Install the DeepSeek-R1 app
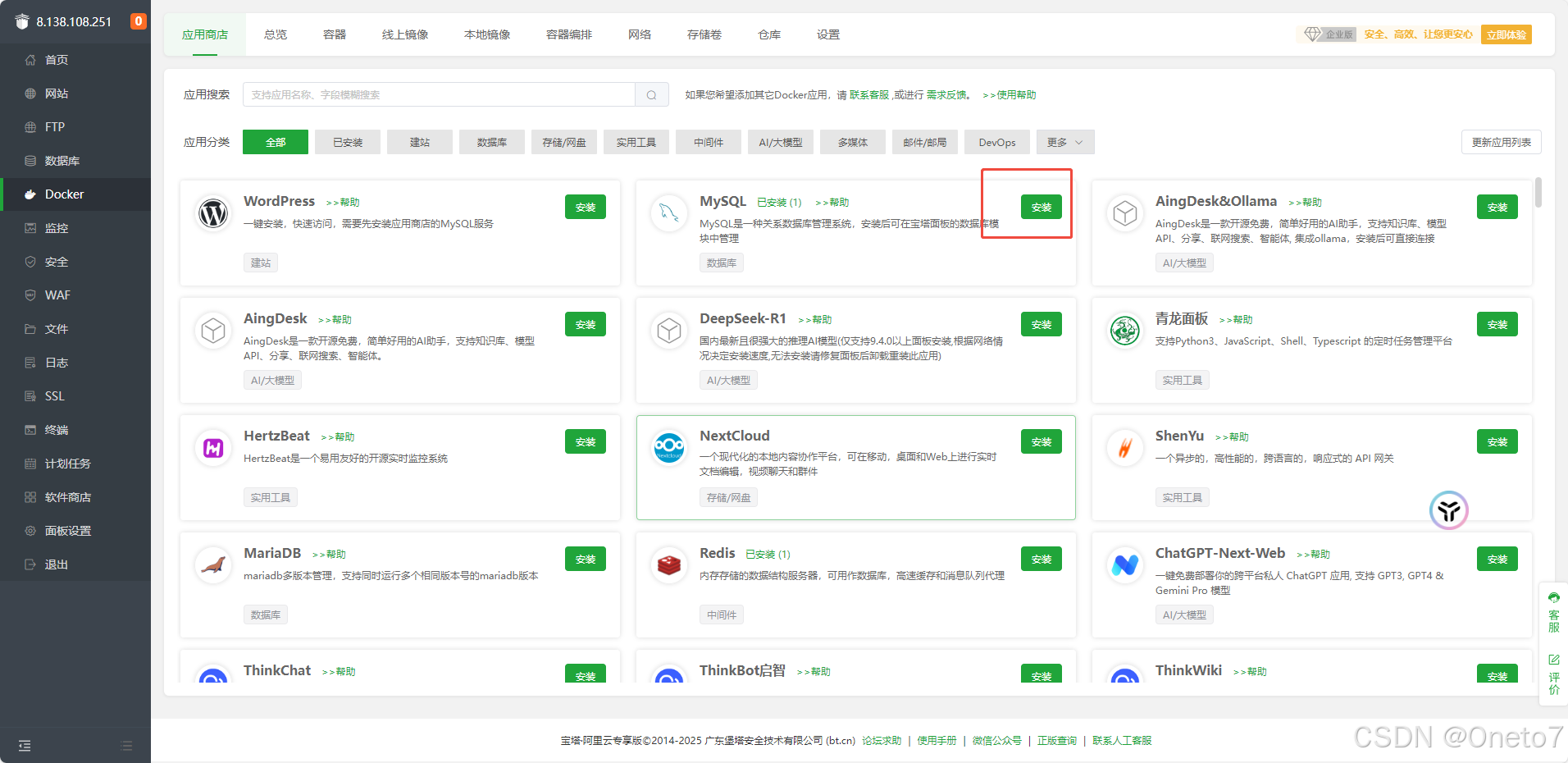1568x763 pixels. 1042,324
